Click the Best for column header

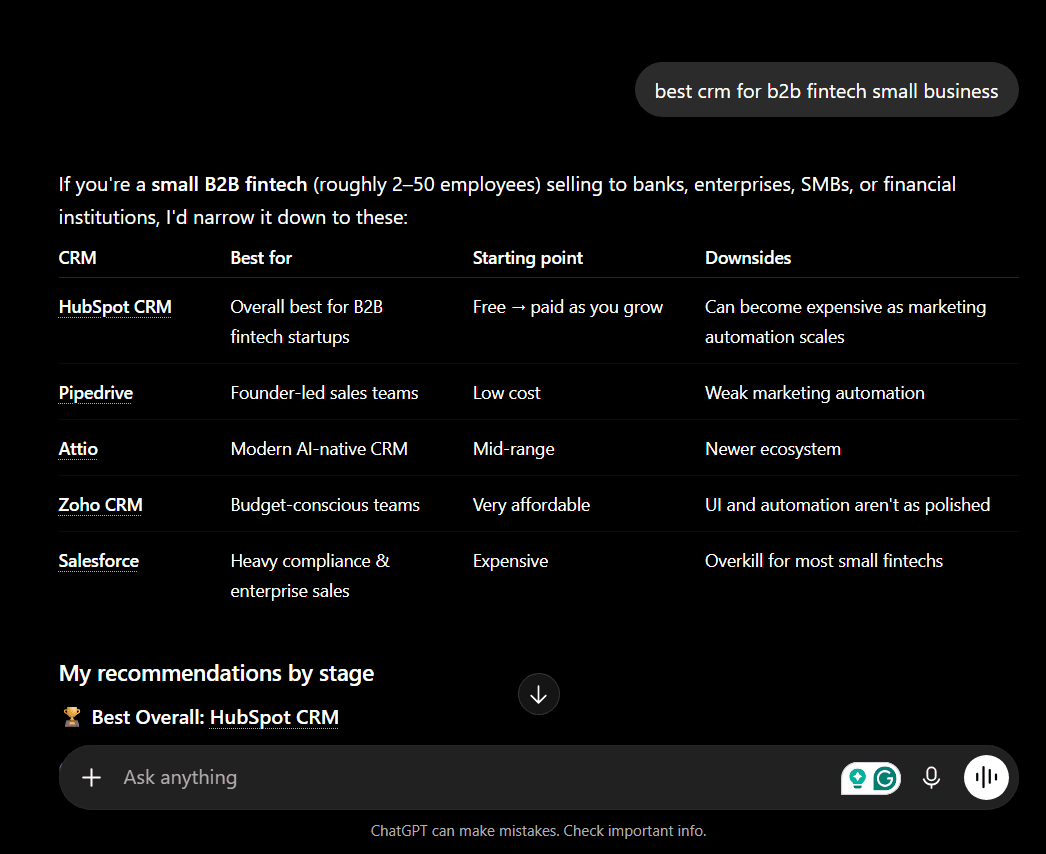click(x=261, y=258)
